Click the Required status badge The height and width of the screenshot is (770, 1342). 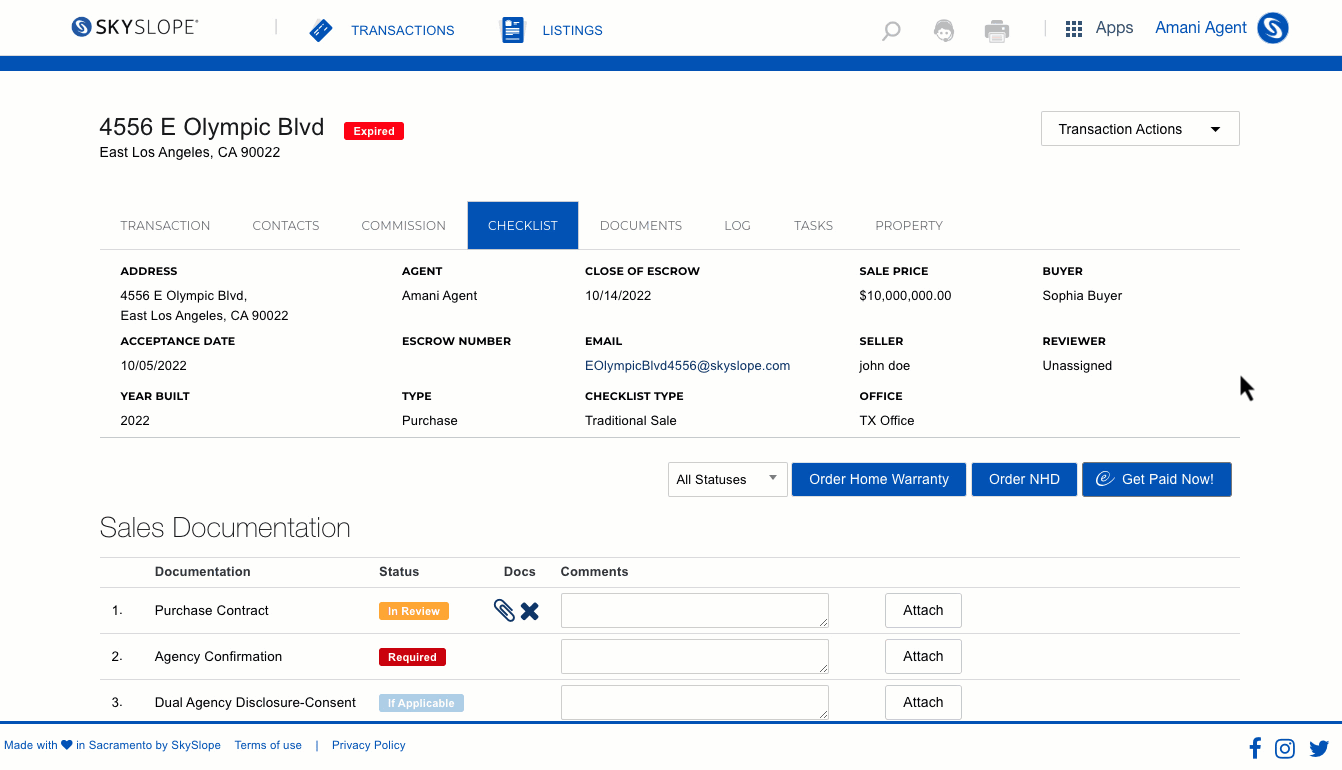tap(412, 657)
